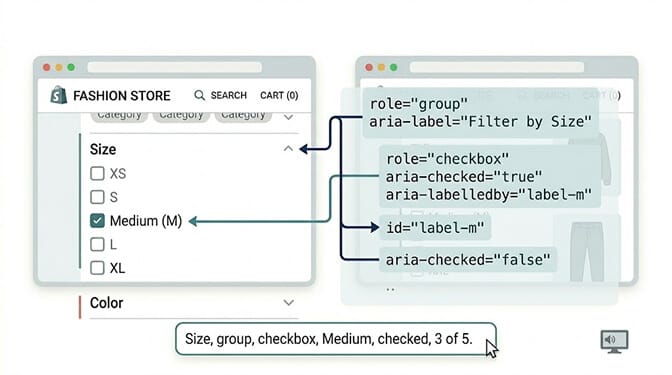
Task: Expand the Color filter section chevron
Action: [288, 303]
